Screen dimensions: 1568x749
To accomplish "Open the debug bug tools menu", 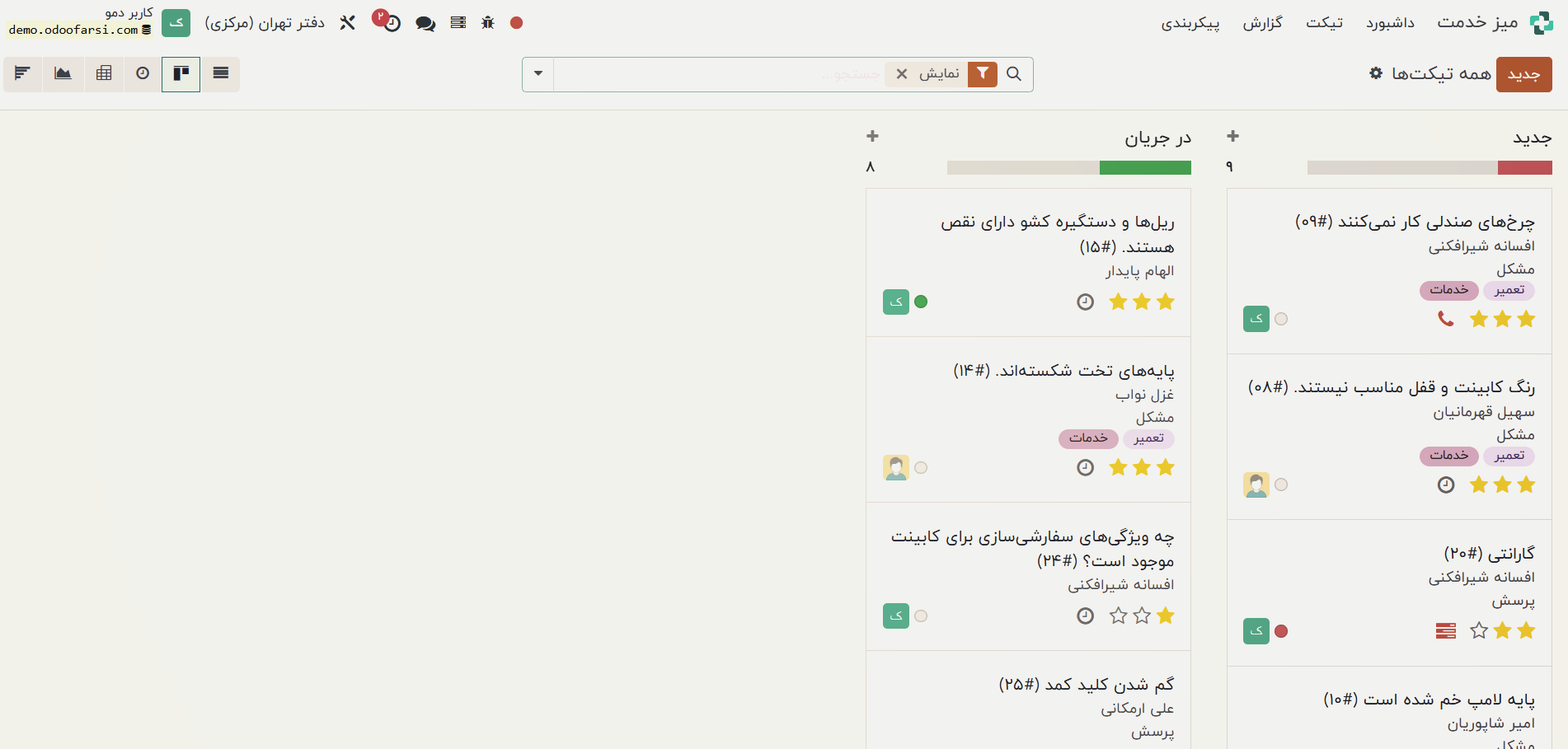I will [x=487, y=22].
